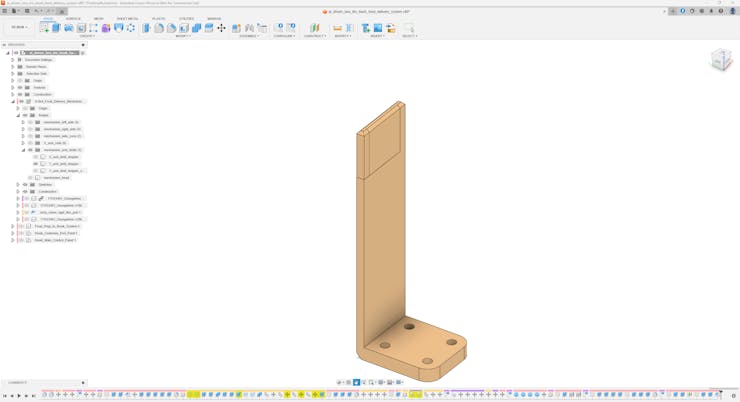
Task: Open the Modify menu label
Action: (183, 36)
